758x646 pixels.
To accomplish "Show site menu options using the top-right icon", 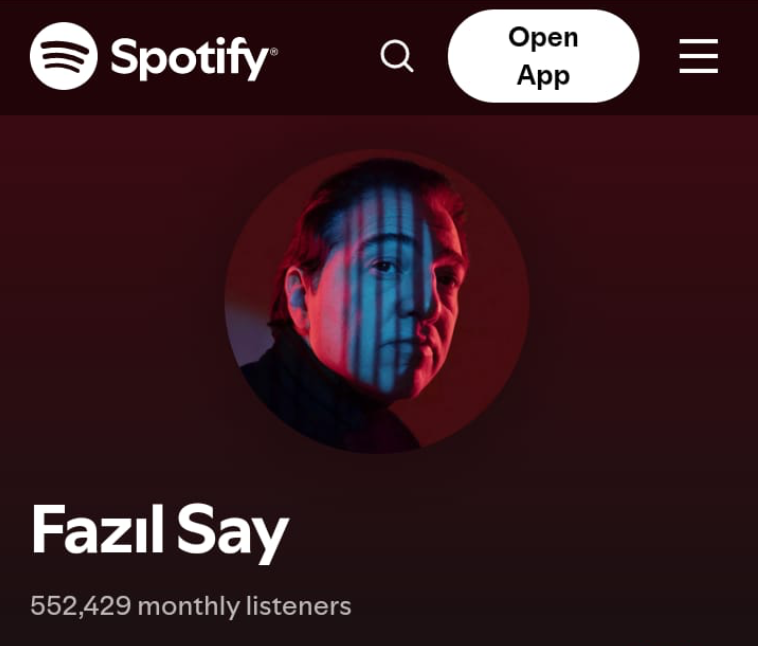I will pos(698,56).
